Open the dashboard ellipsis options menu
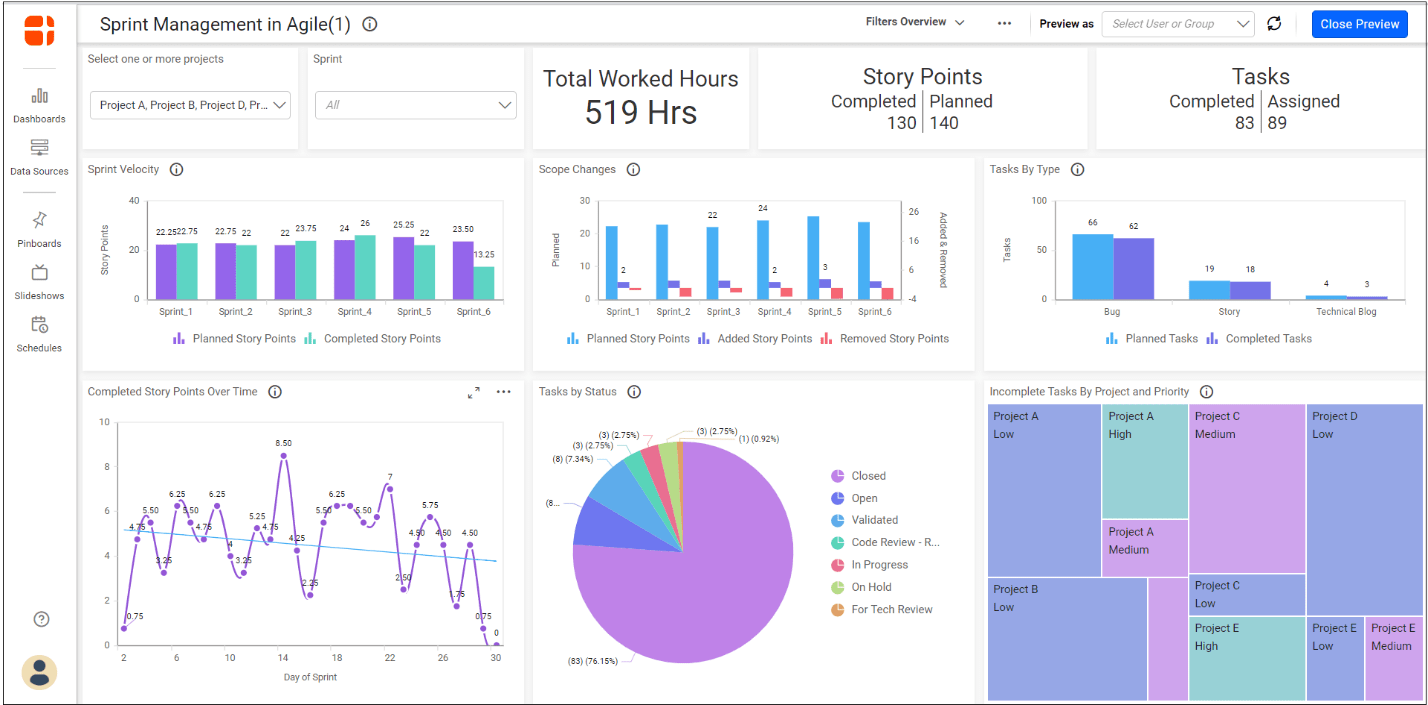1428x705 pixels. (x=1004, y=22)
